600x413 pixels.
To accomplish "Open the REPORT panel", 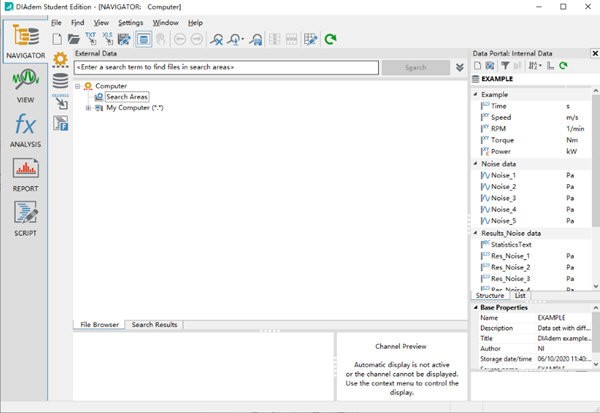I will (x=25, y=174).
